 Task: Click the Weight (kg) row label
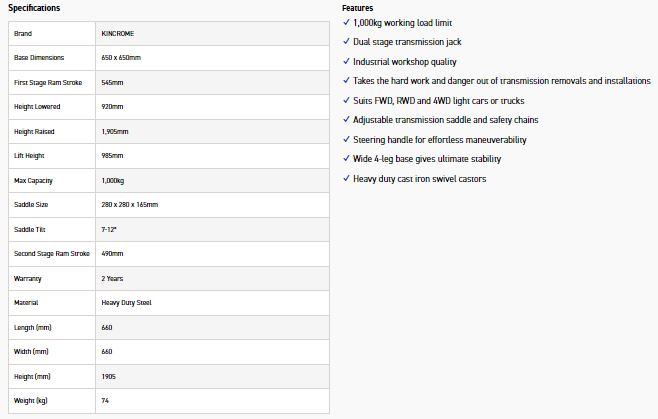coord(31,400)
